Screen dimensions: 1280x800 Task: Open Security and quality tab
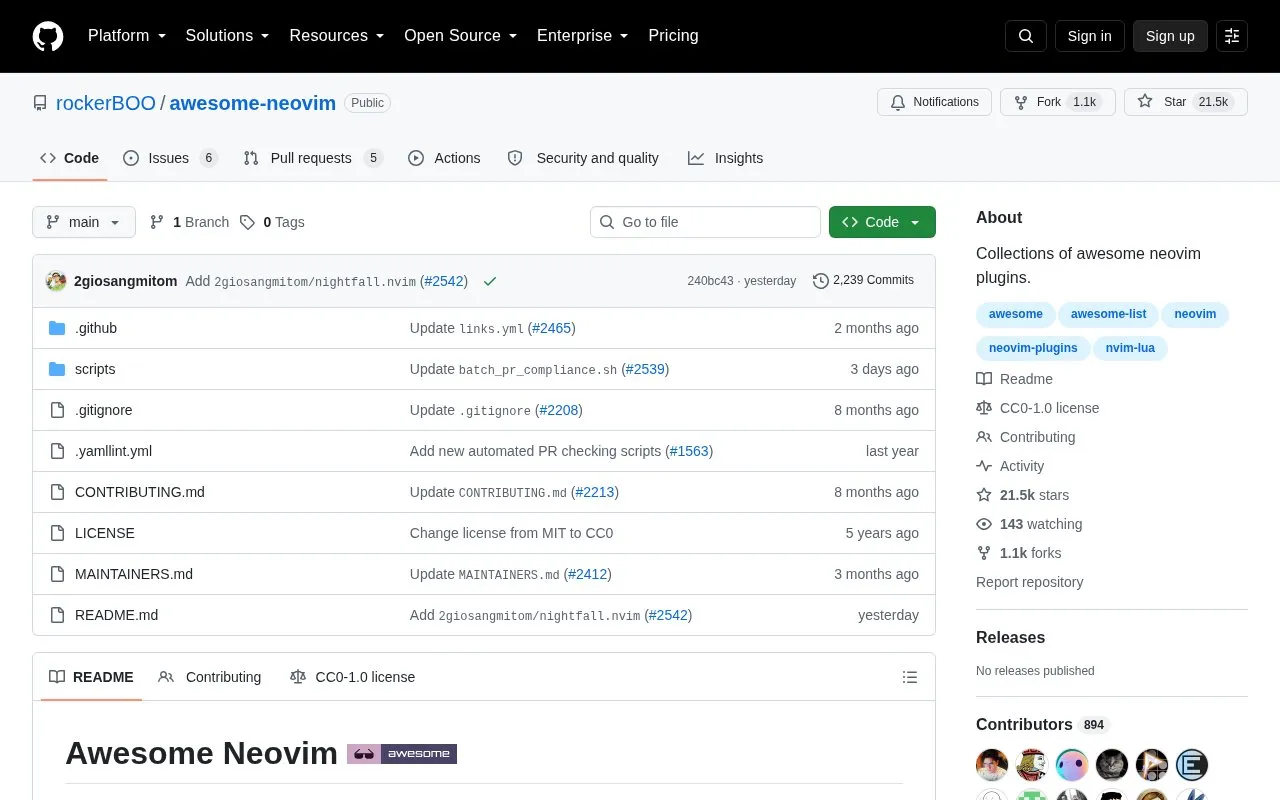pos(583,158)
